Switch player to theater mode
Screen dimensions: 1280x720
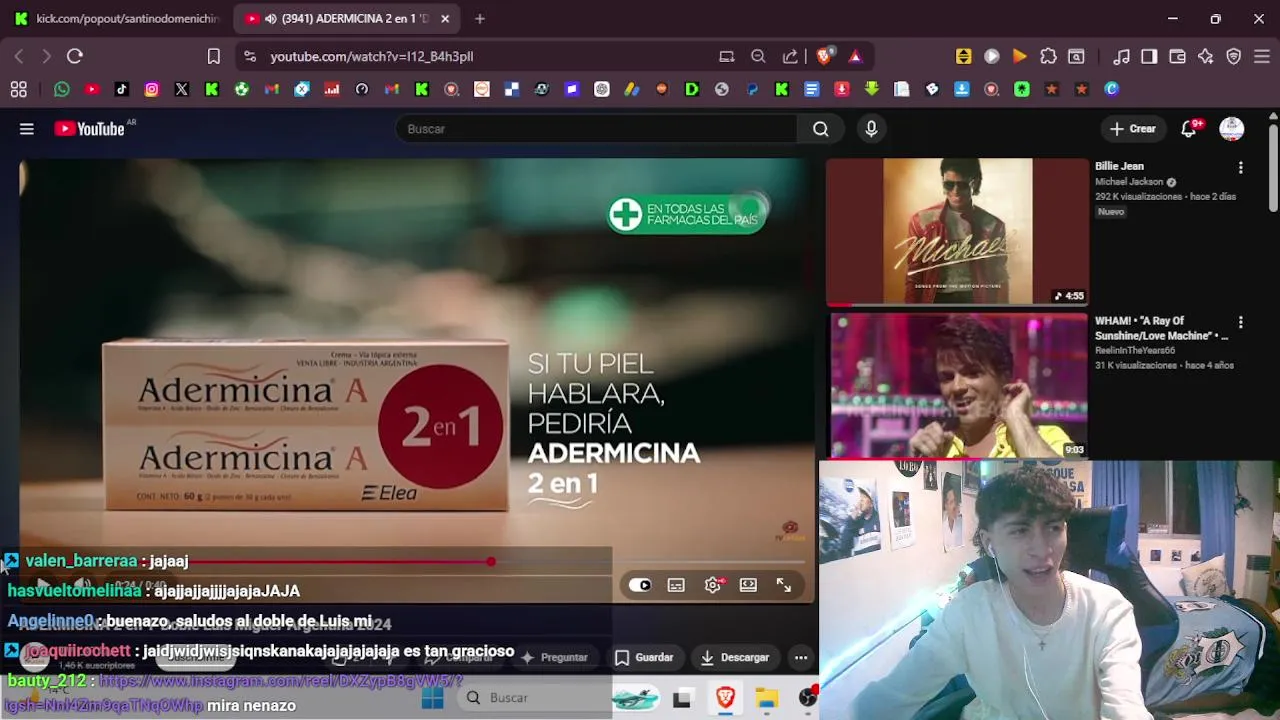[x=748, y=585]
